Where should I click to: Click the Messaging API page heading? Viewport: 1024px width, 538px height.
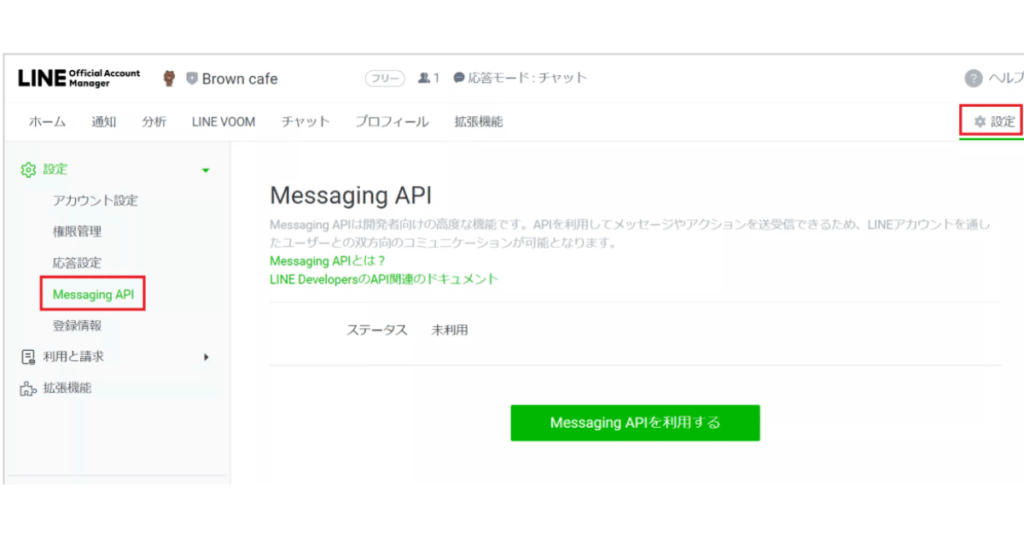[351, 195]
